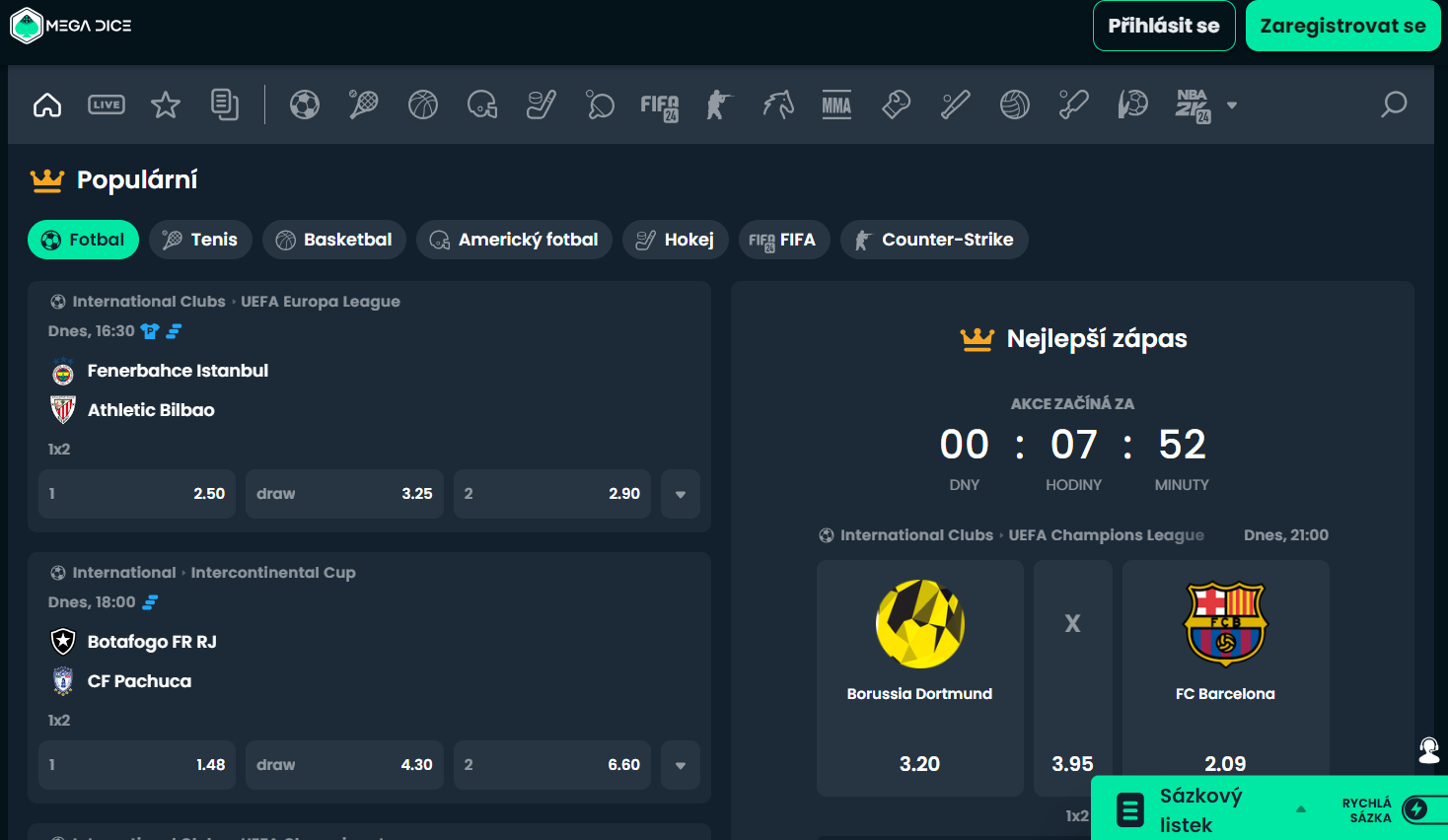Pick FC Barcelona card at 2.09
This screenshot has width=1448, height=840.
point(1226,678)
